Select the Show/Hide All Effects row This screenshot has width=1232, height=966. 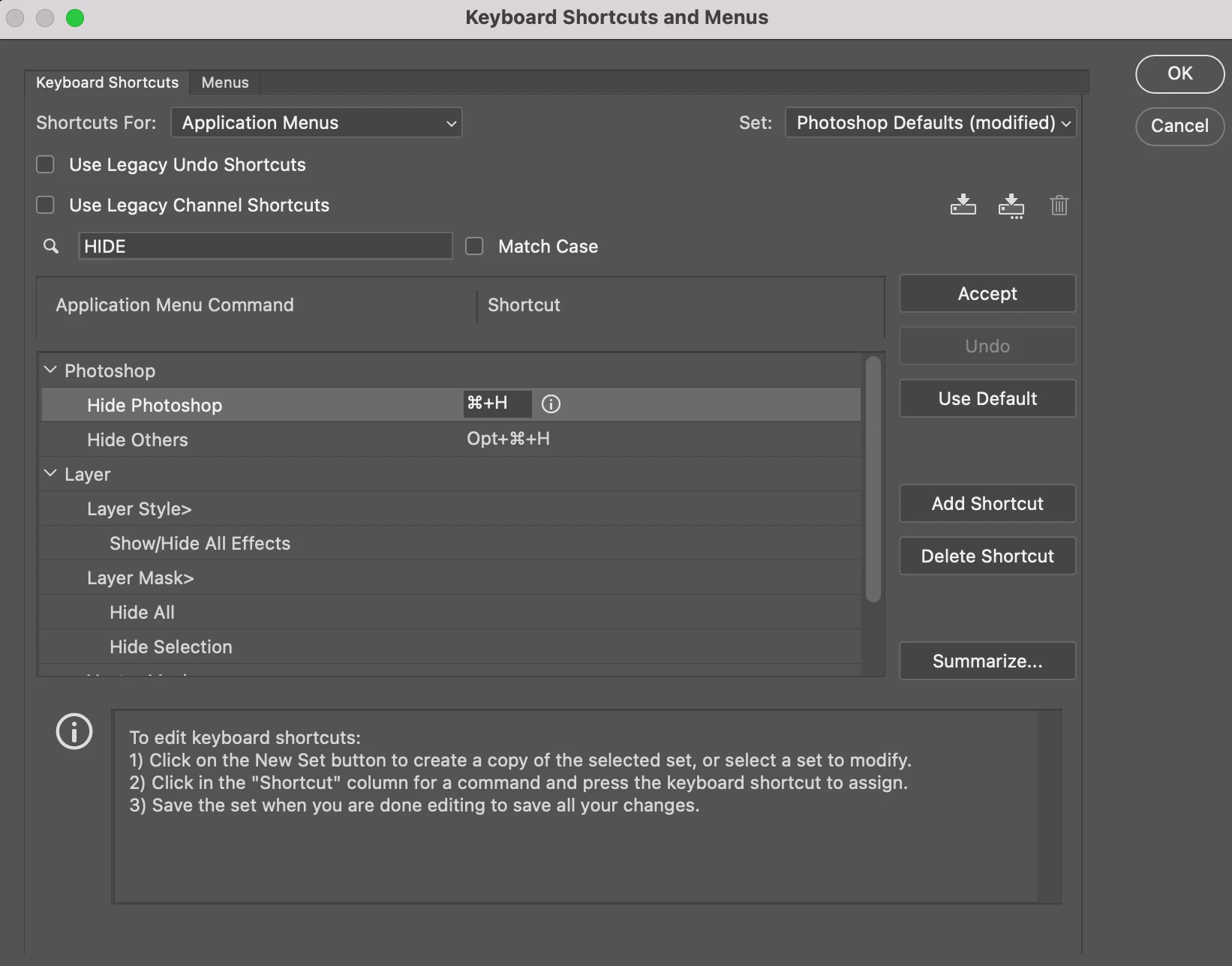[x=450, y=543]
